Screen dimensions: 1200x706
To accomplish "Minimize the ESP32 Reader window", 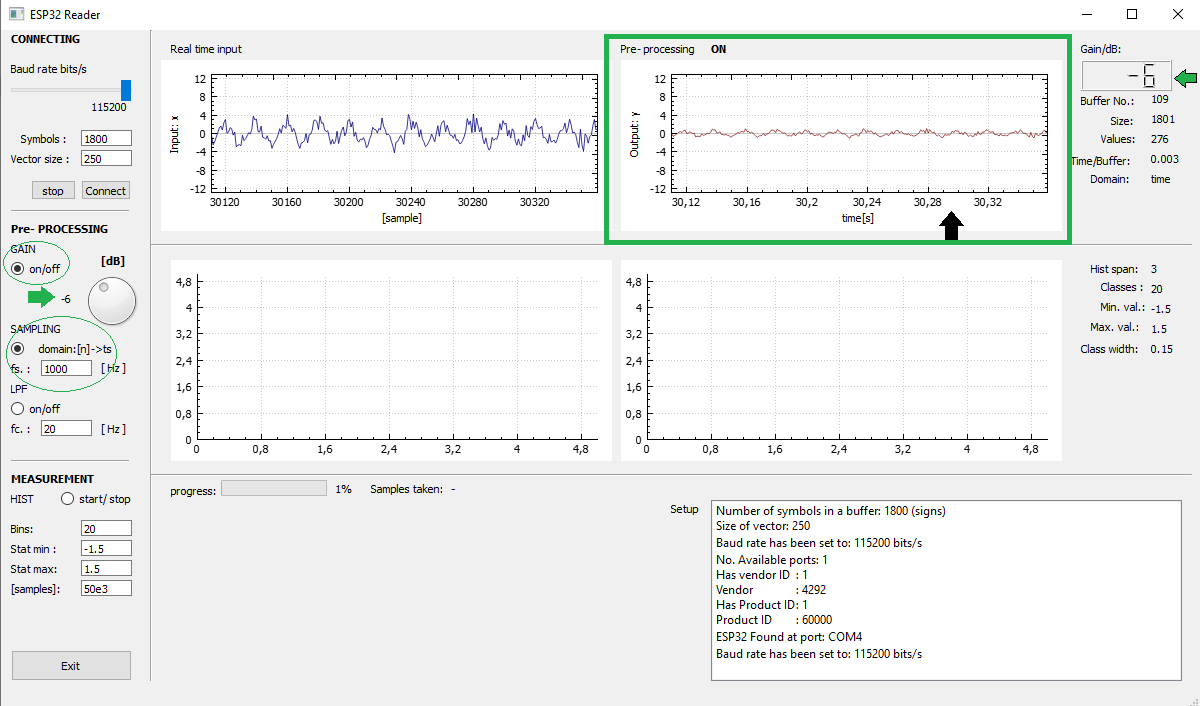I will coord(1086,14).
